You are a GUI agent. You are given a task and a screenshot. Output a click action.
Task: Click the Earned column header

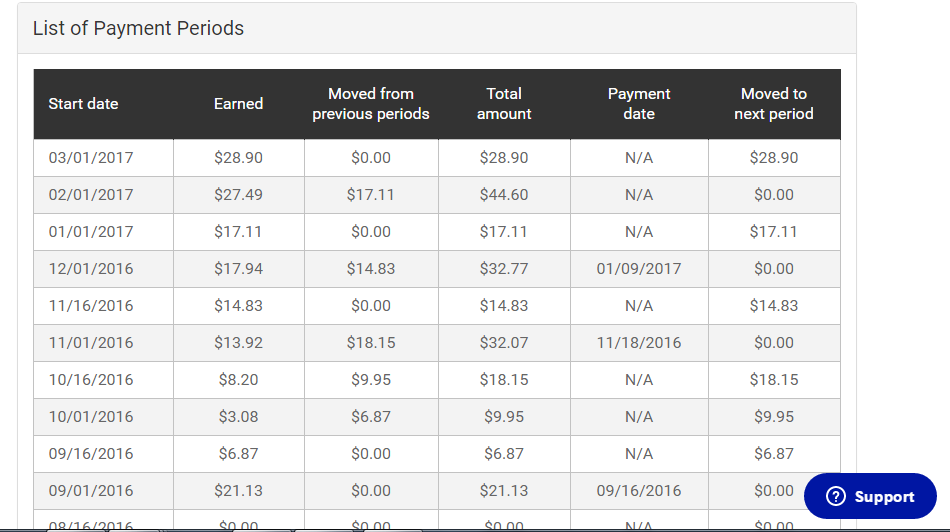tap(238, 104)
